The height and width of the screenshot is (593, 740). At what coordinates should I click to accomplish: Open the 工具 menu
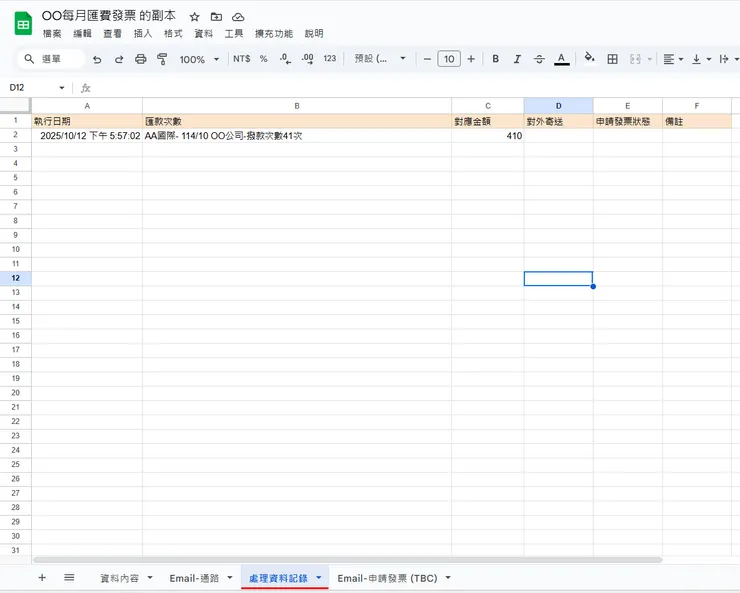(x=234, y=33)
